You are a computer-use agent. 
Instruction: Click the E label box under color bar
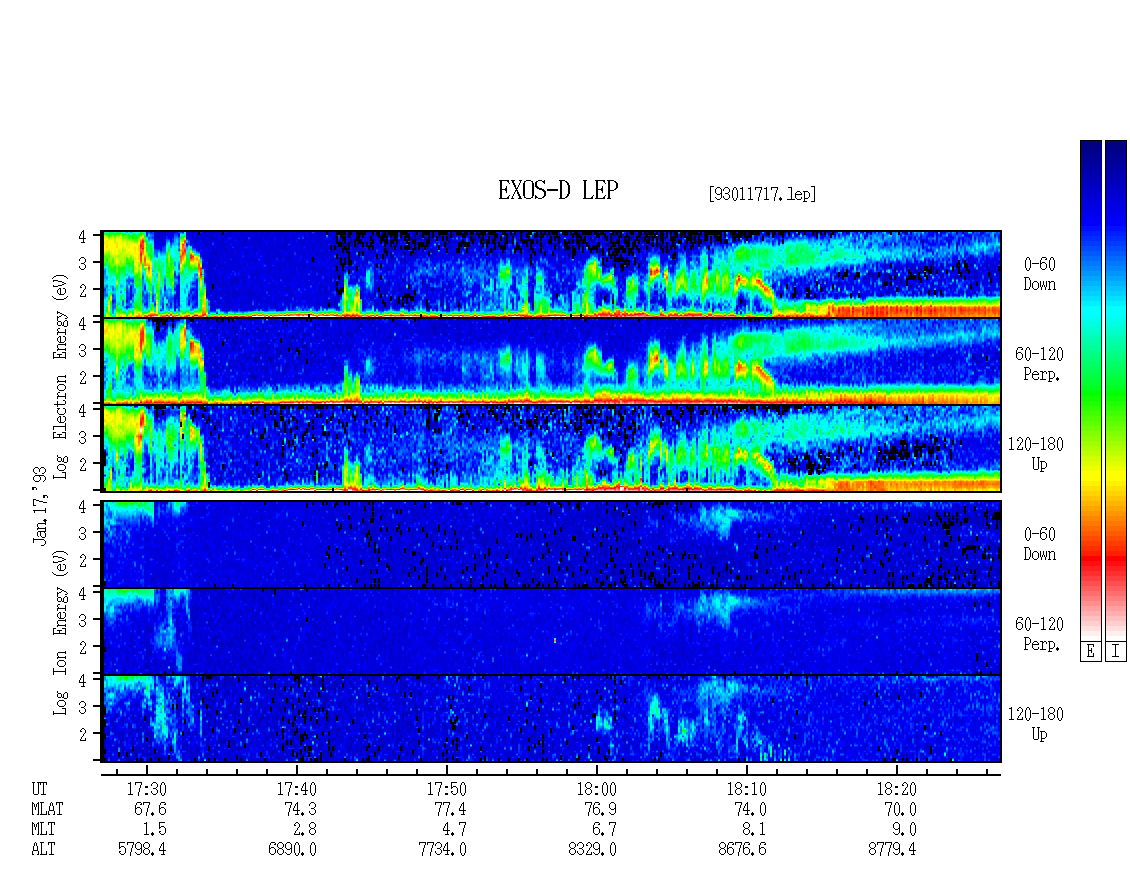click(x=1090, y=652)
